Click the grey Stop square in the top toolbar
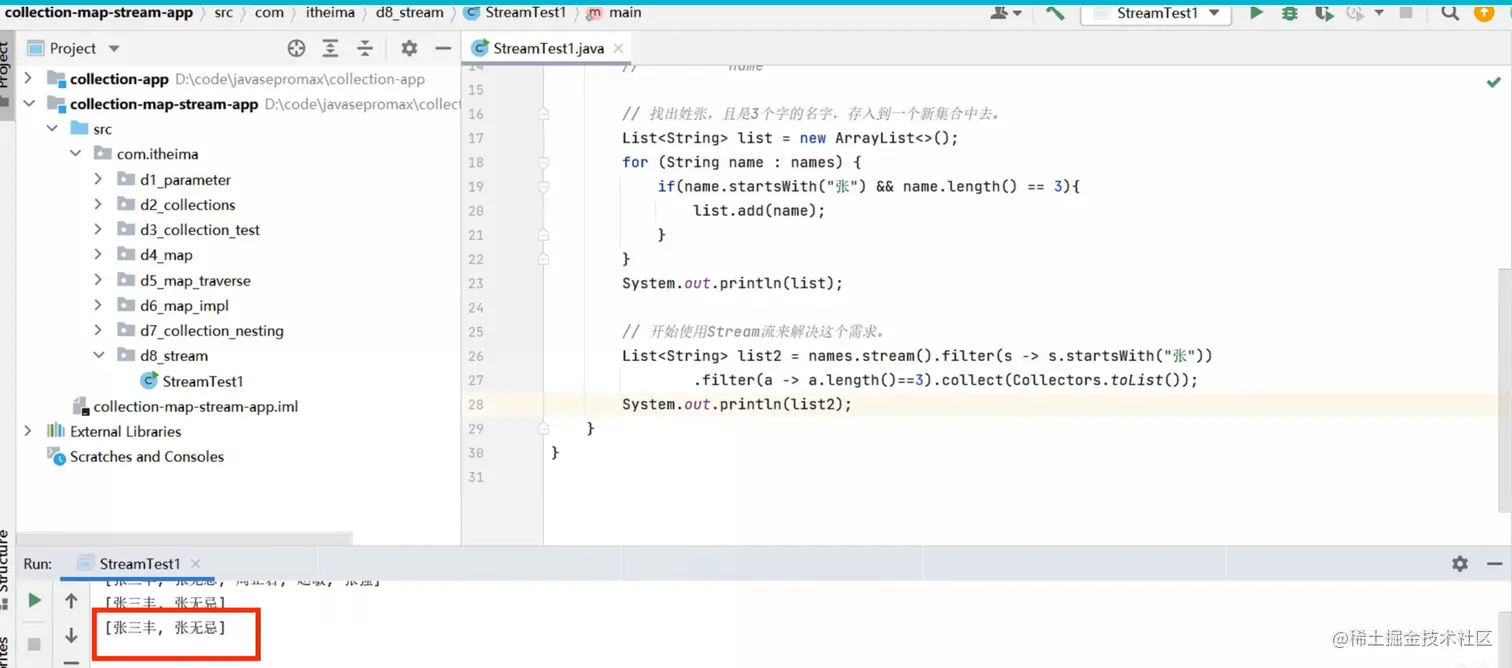Screen dimensions: 1512x668 [1406, 13]
